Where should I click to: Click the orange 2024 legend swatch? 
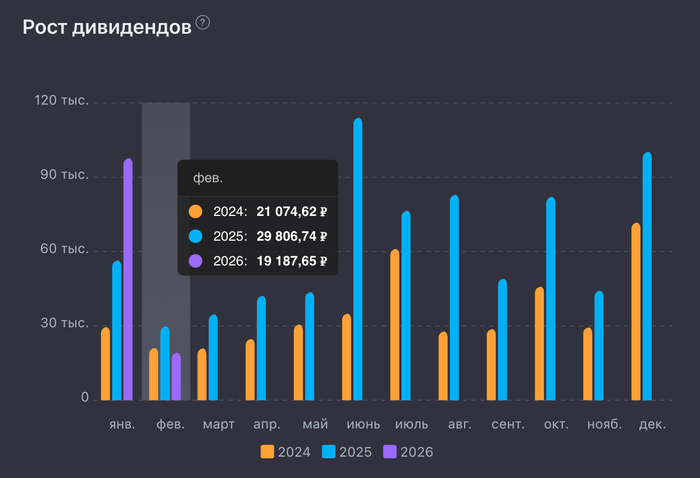pyautogui.click(x=267, y=452)
